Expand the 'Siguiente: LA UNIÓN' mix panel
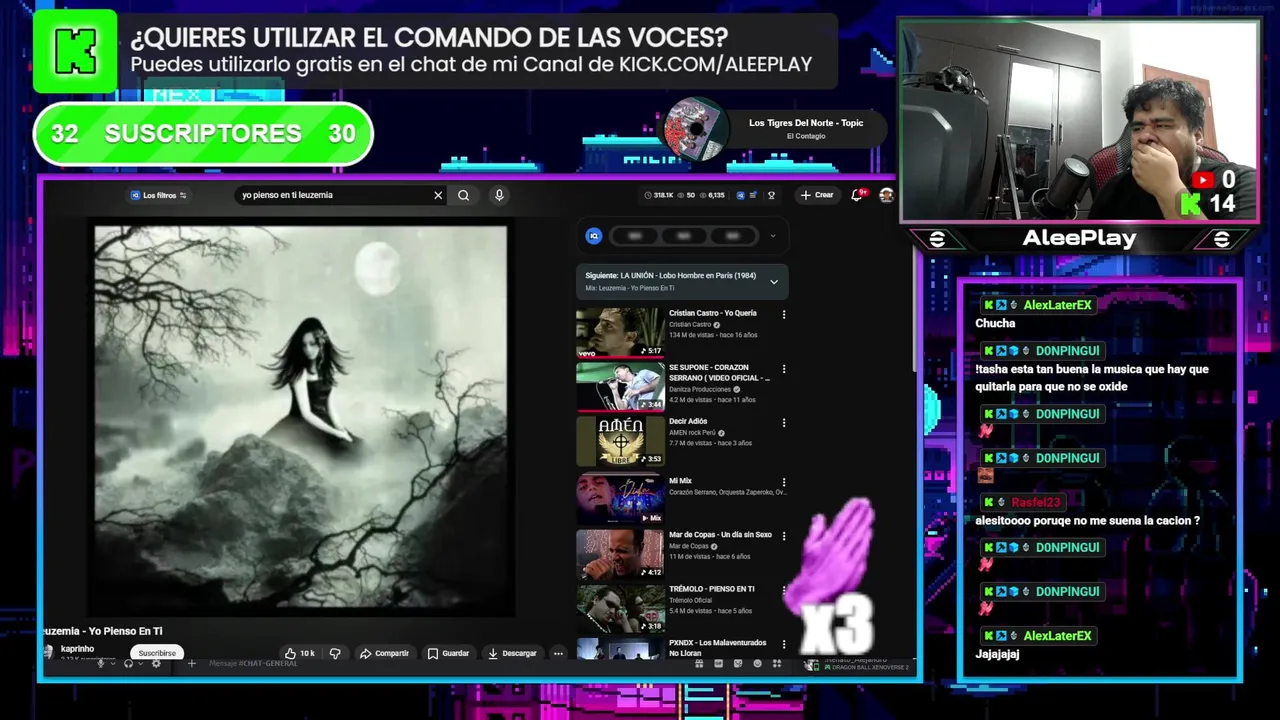This screenshot has width=1280, height=720. 773,282
